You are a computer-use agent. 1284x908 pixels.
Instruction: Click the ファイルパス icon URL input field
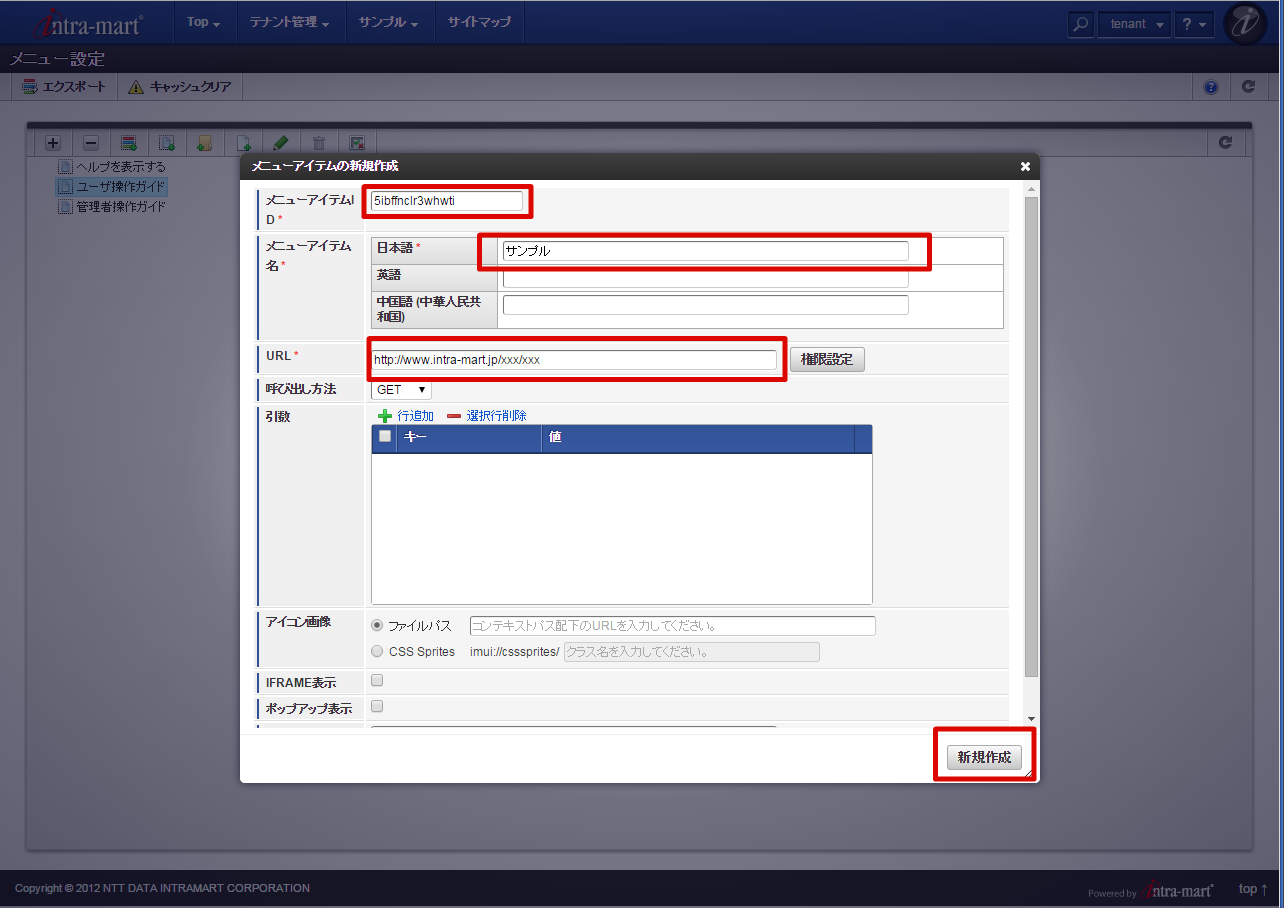(672, 626)
